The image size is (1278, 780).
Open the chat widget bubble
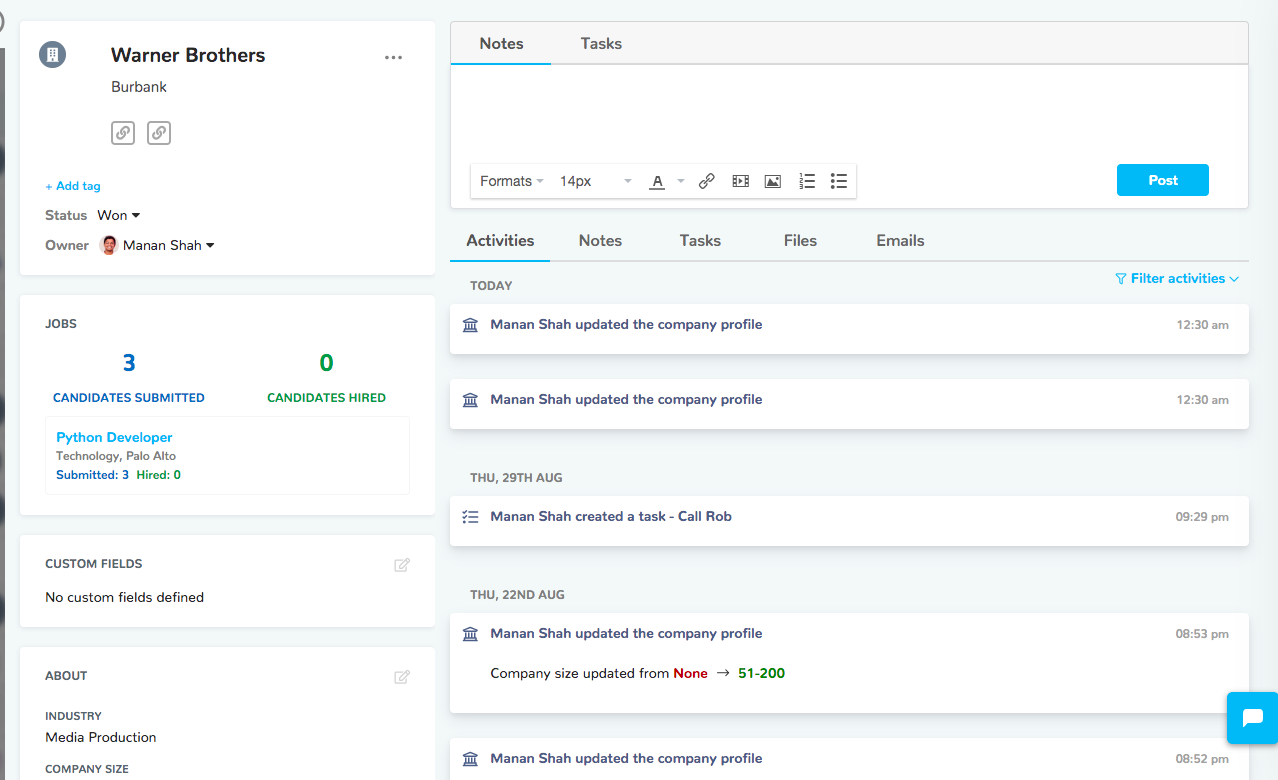(x=1252, y=717)
